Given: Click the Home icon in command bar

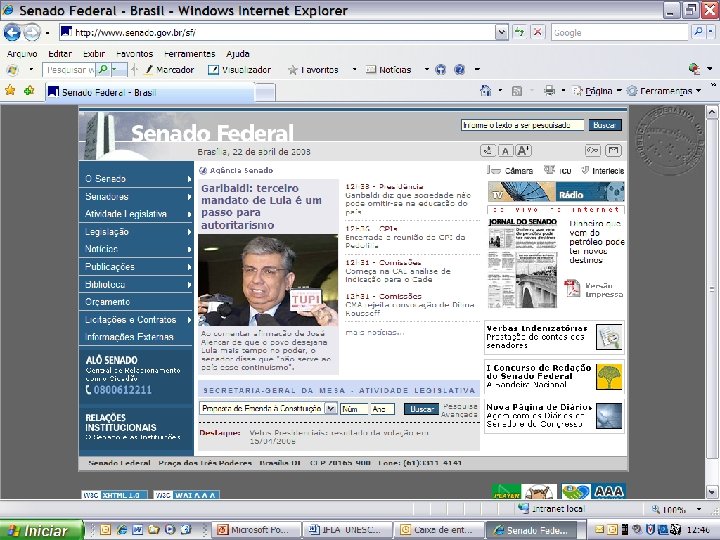Looking at the screenshot, I should [x=485, y=90].
